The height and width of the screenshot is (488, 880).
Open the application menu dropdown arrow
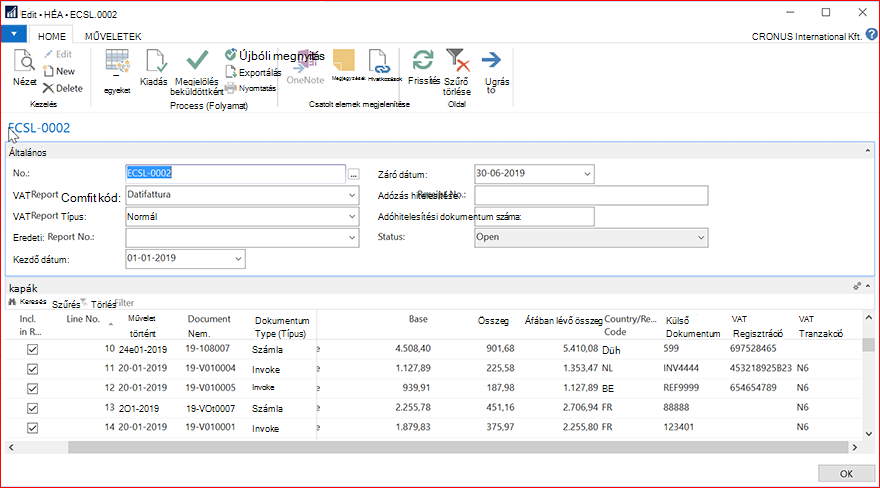tap(14, 34)
